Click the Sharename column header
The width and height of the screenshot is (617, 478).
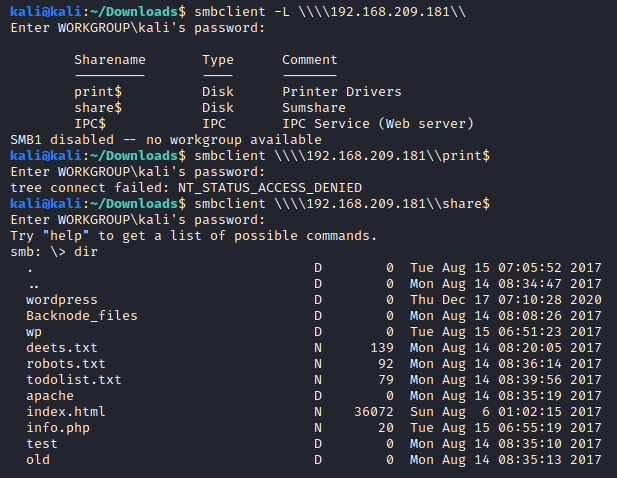[x=110, y=59]
